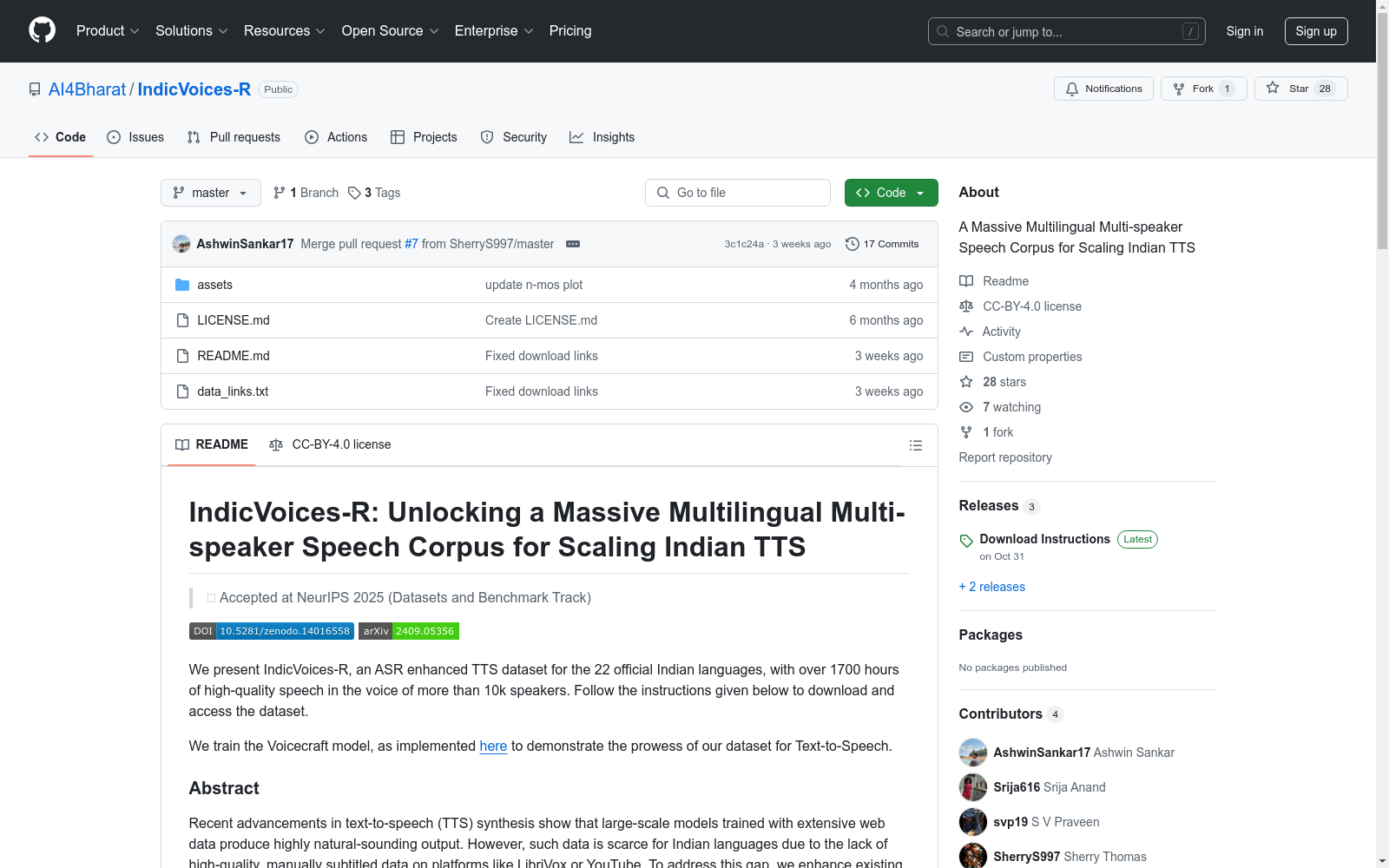The width and height of the screenshot is (1389, 868).
Task: Open AshwinSankar17 contributor profile
Action: 1042,753
